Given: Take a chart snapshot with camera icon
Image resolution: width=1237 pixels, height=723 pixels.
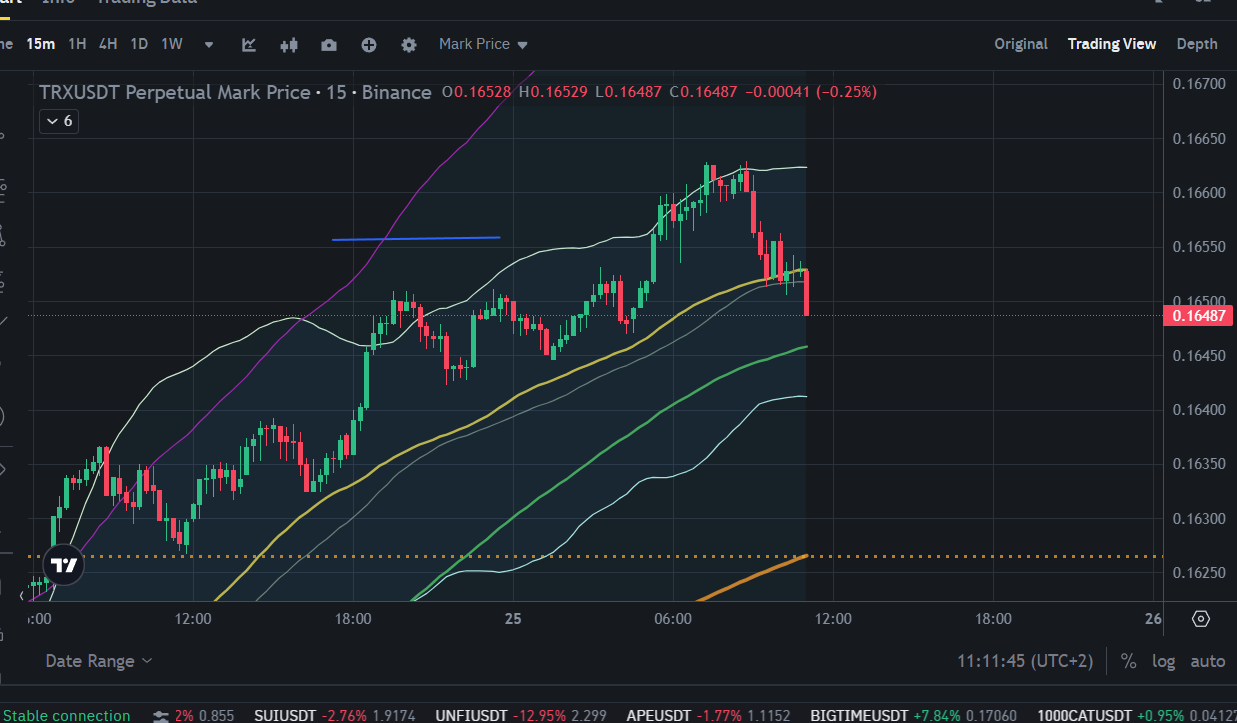Looking at the screenshot, I should (x=329, y=44).
